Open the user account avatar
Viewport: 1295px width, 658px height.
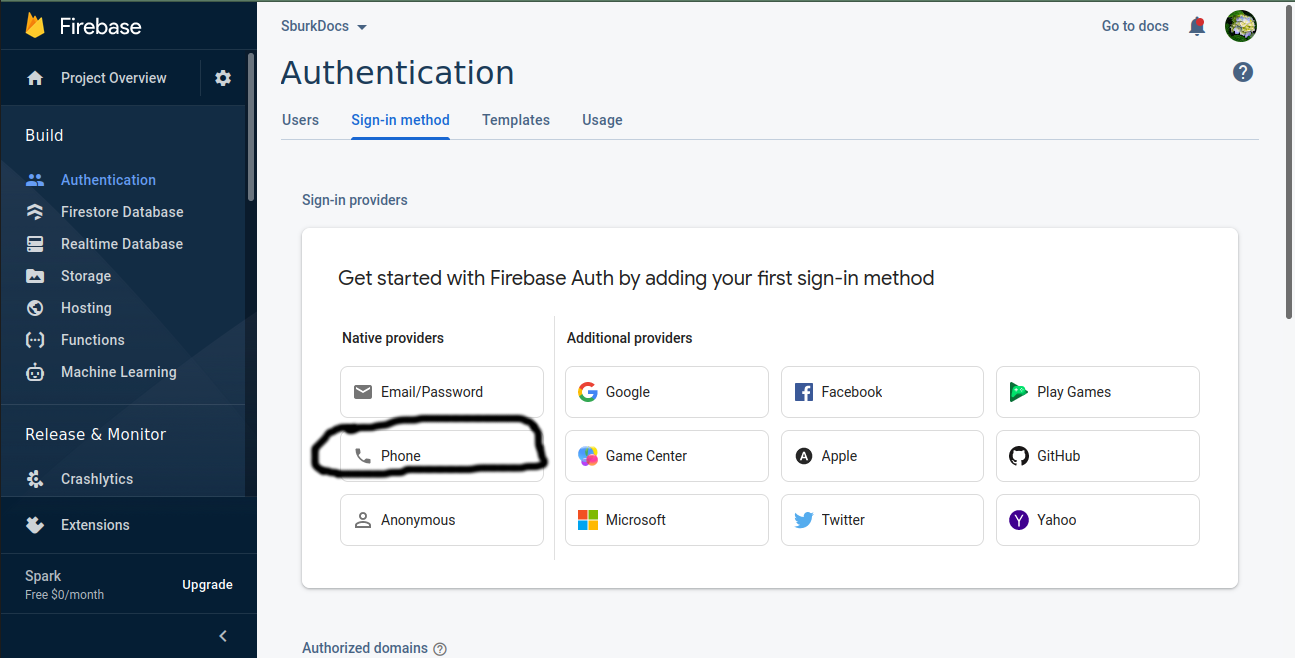1241,27
